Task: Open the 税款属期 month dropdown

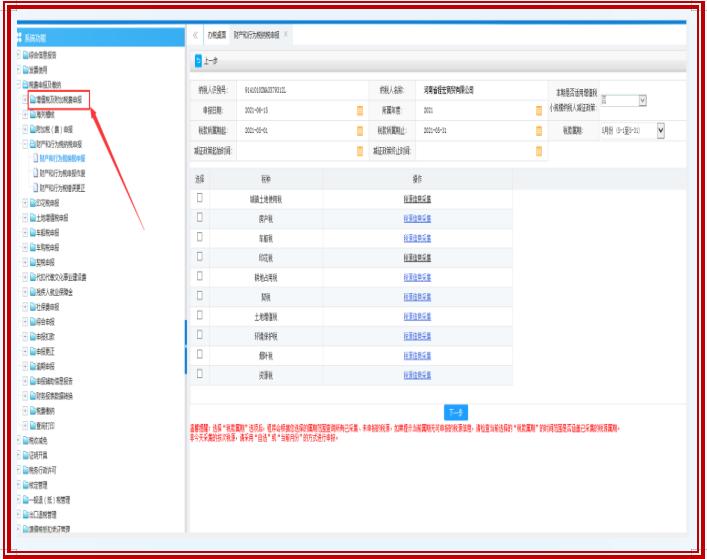Action: click(x=661, y=131)
